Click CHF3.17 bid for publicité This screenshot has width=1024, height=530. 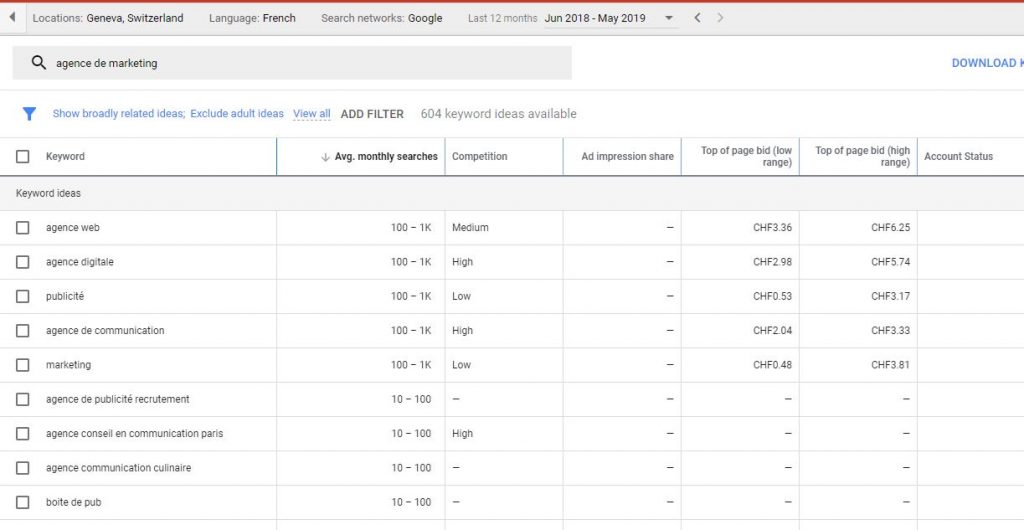(890, 296)
